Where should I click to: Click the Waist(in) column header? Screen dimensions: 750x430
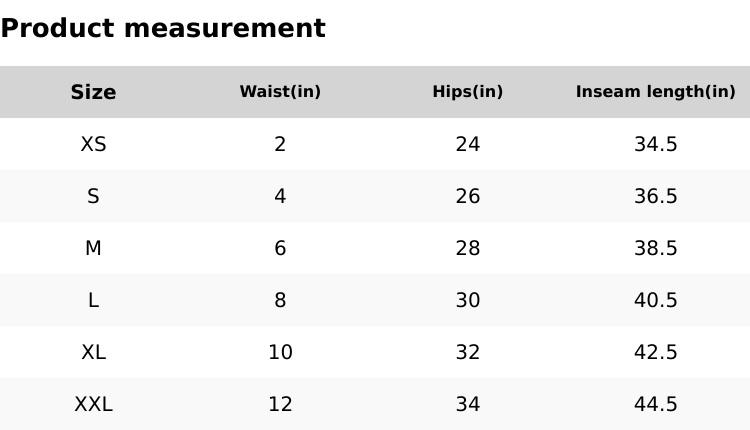(280, 92)
